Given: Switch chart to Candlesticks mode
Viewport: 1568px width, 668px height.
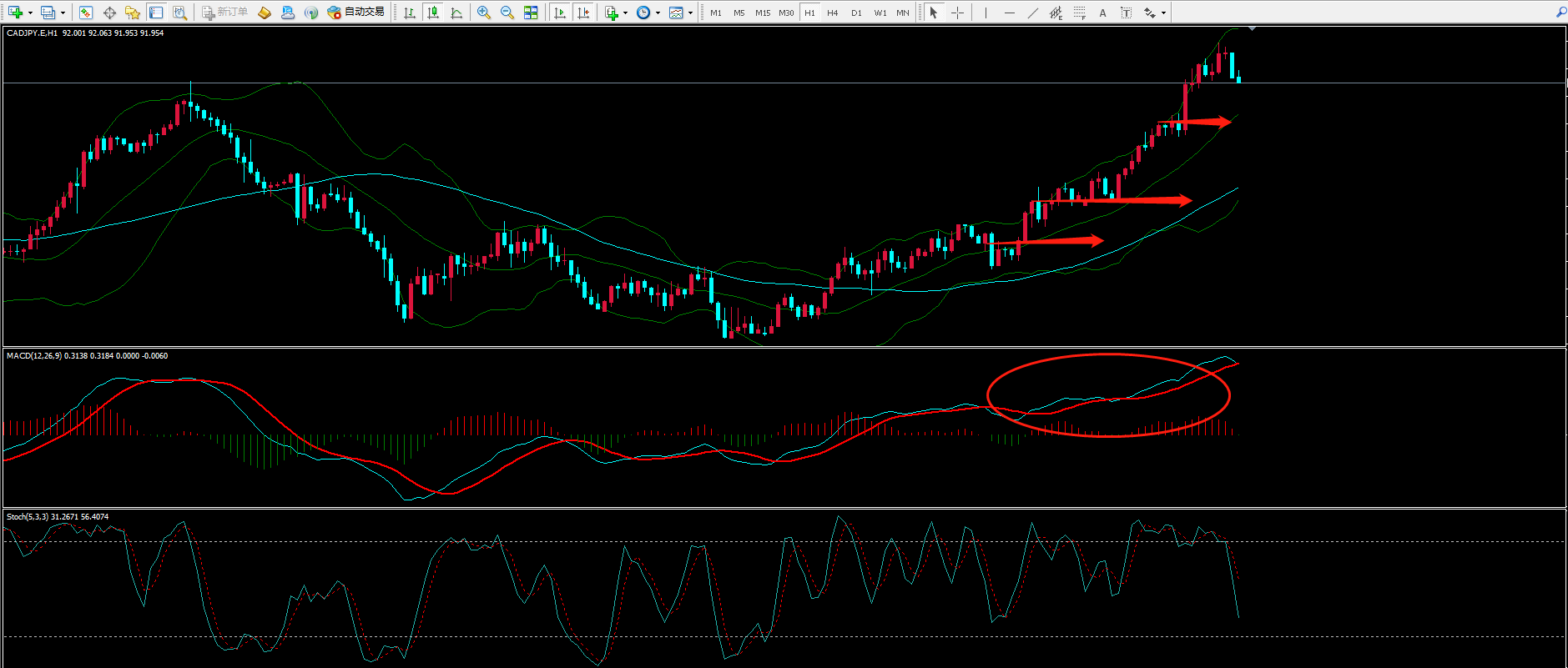Looking at the screenshot, I should point(433,13).
